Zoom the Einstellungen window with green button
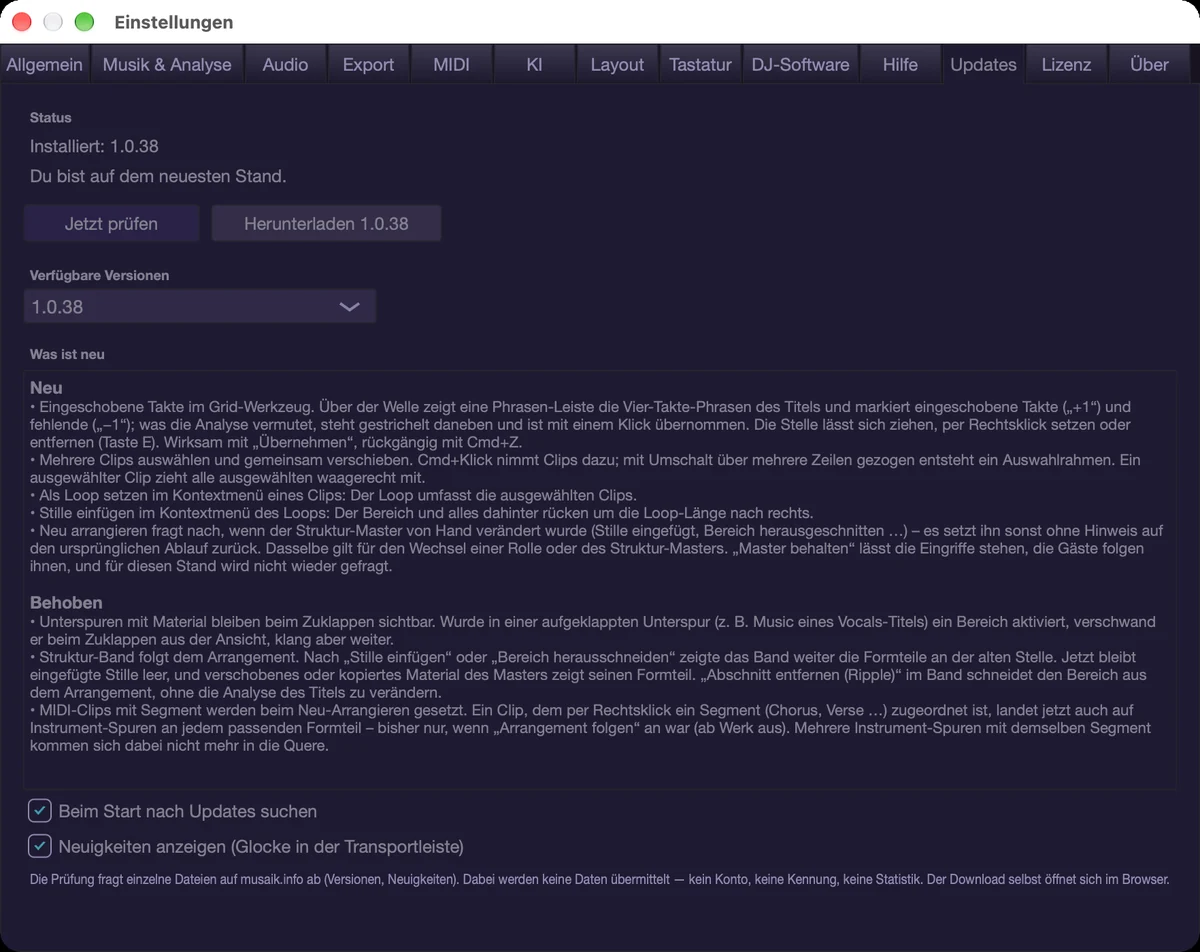This screenshot has width=1200, height=952. [84, 22]
